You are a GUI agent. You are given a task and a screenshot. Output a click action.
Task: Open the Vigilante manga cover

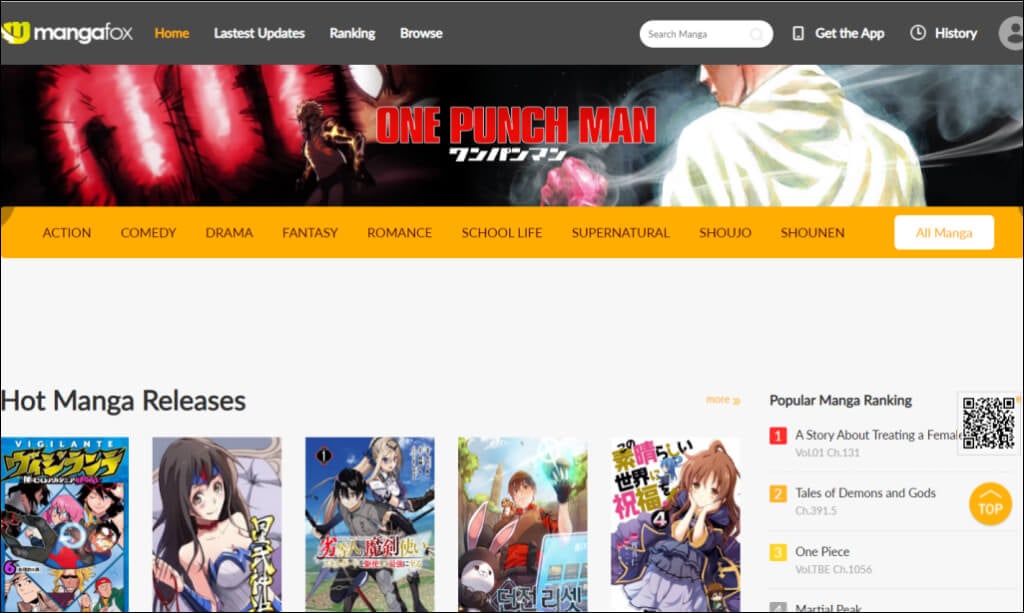click(x=65, y=524)
